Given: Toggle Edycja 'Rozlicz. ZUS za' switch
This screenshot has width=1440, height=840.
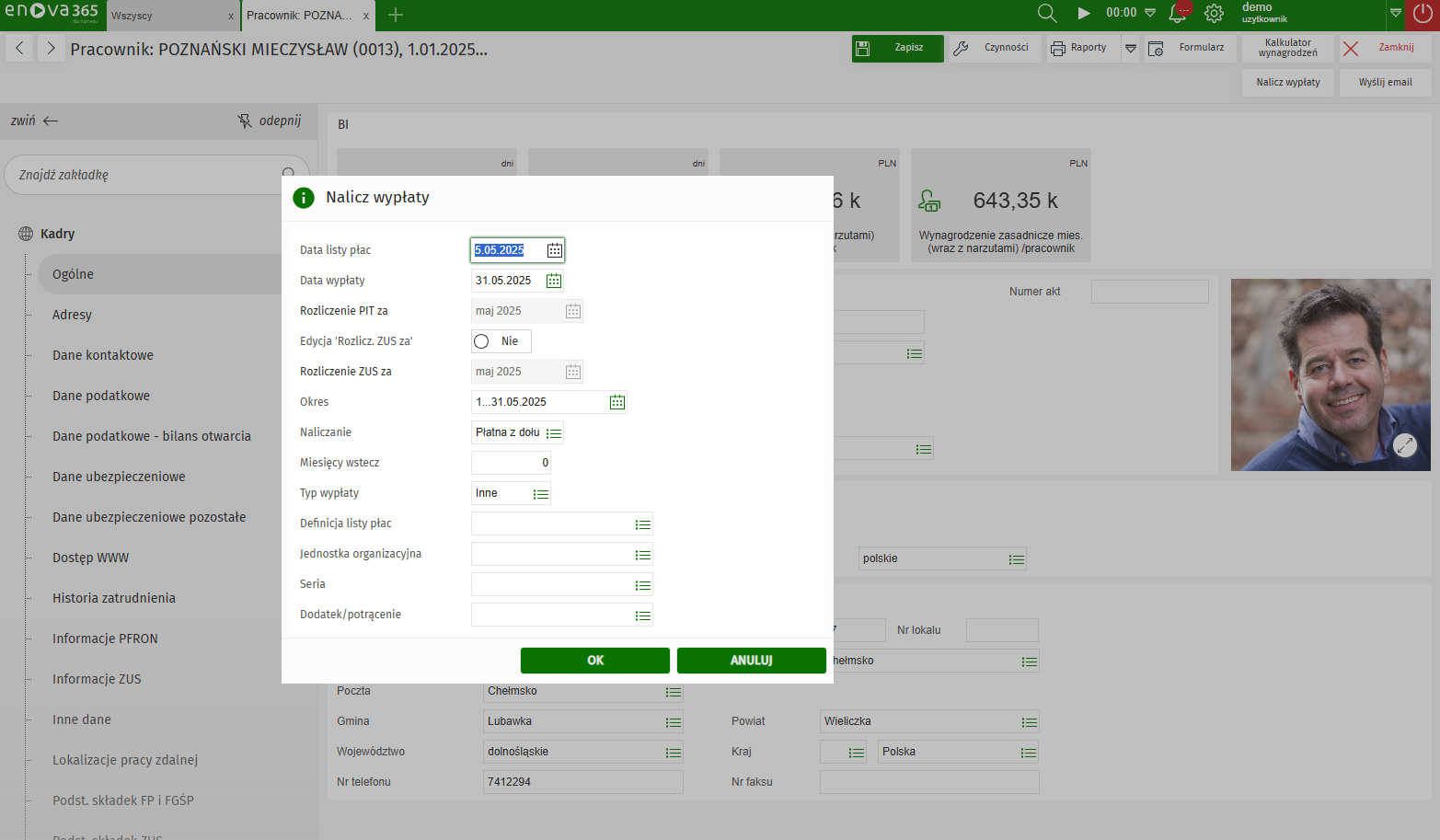Looking at the screenshot, I should 482,341.
